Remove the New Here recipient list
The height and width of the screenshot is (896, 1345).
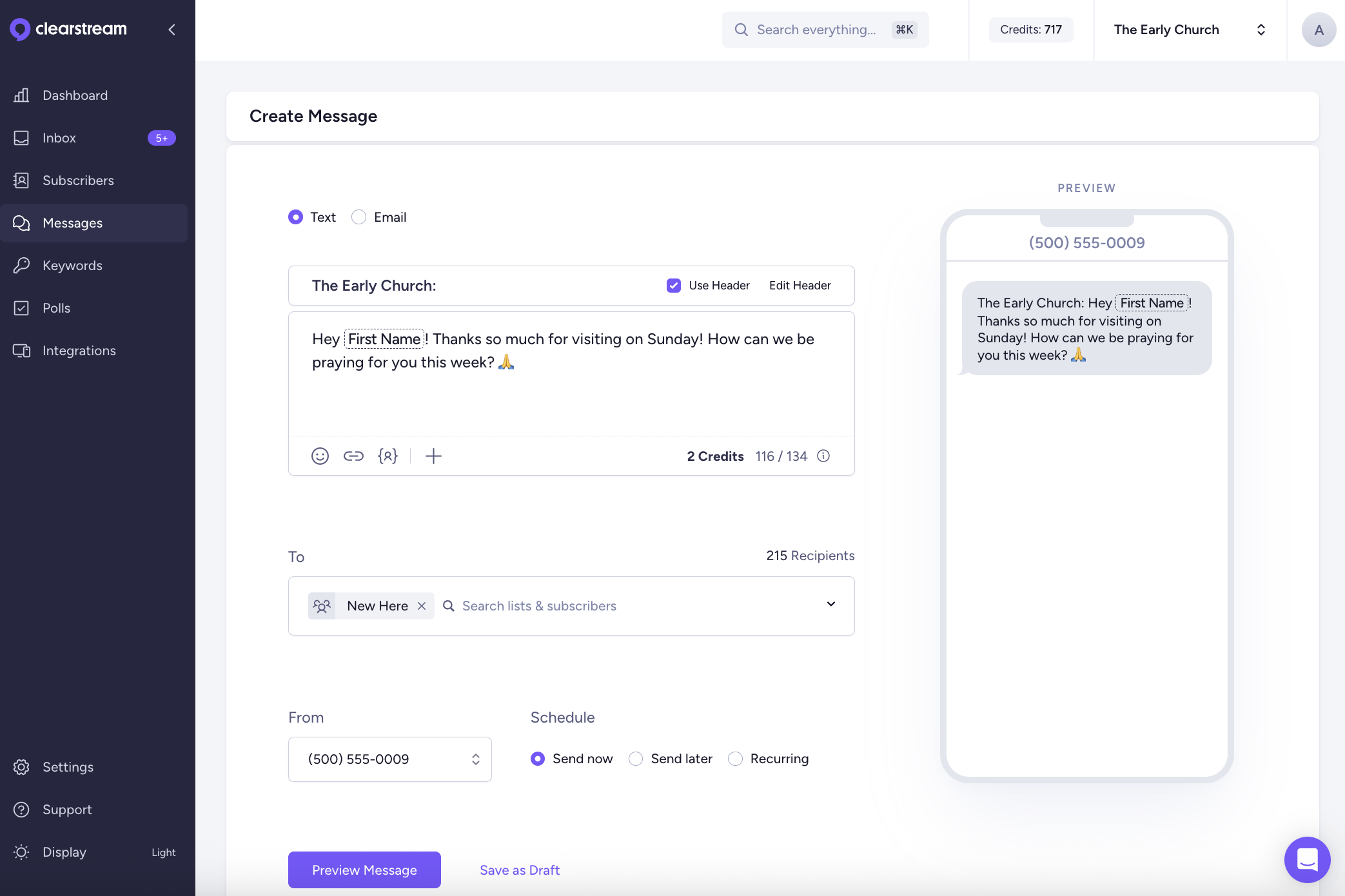point(422,605)
